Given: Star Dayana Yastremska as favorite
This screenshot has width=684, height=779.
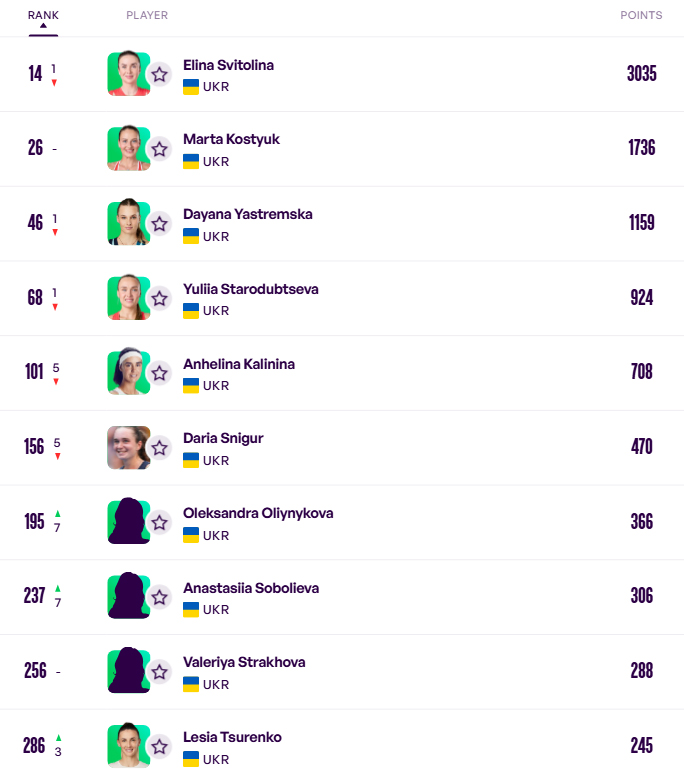Looking at the screenshot, I should pos(159,223).
